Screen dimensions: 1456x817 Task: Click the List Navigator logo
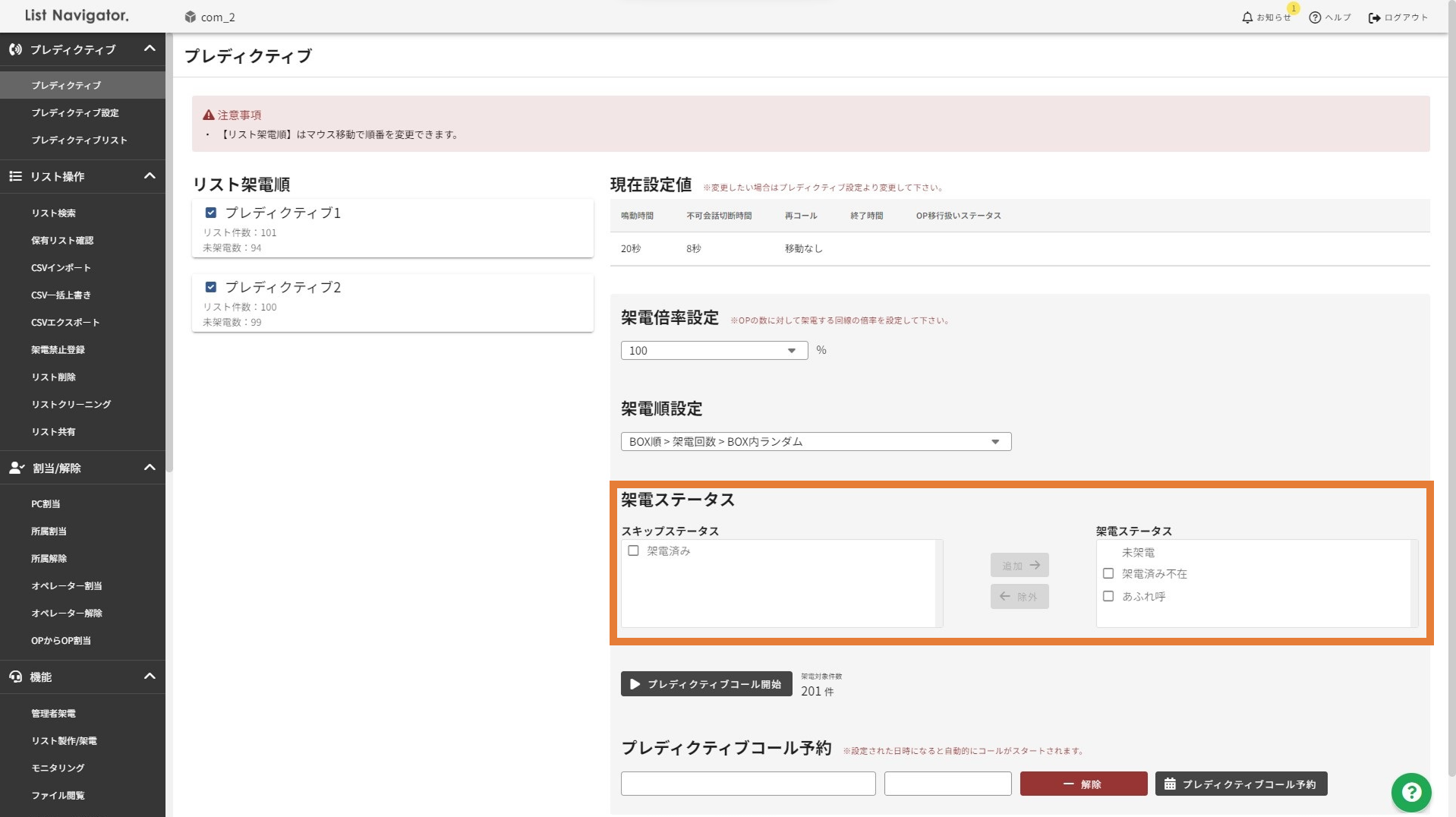tap(77, 15)
